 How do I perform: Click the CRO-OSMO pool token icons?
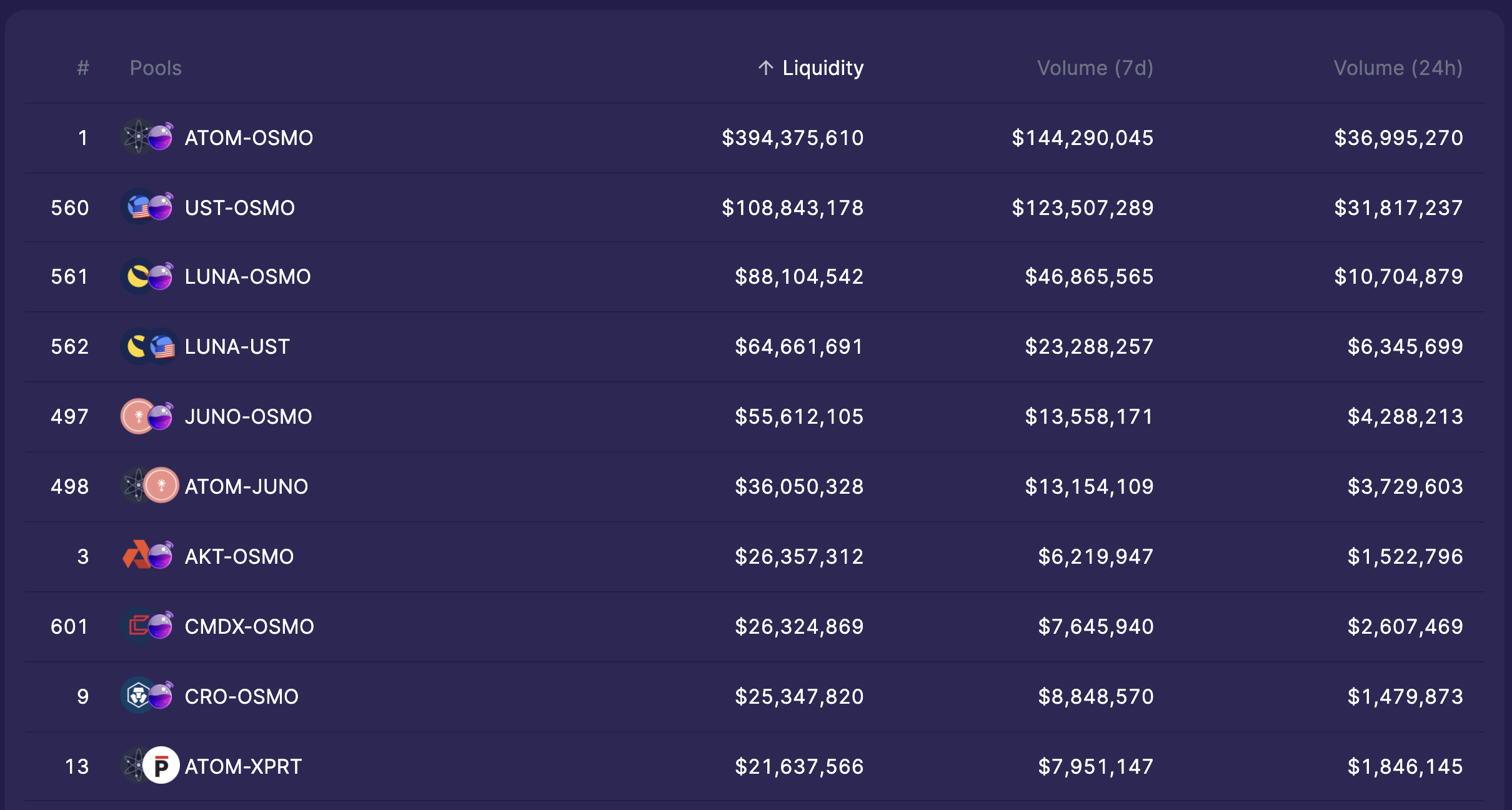point(147,696)
